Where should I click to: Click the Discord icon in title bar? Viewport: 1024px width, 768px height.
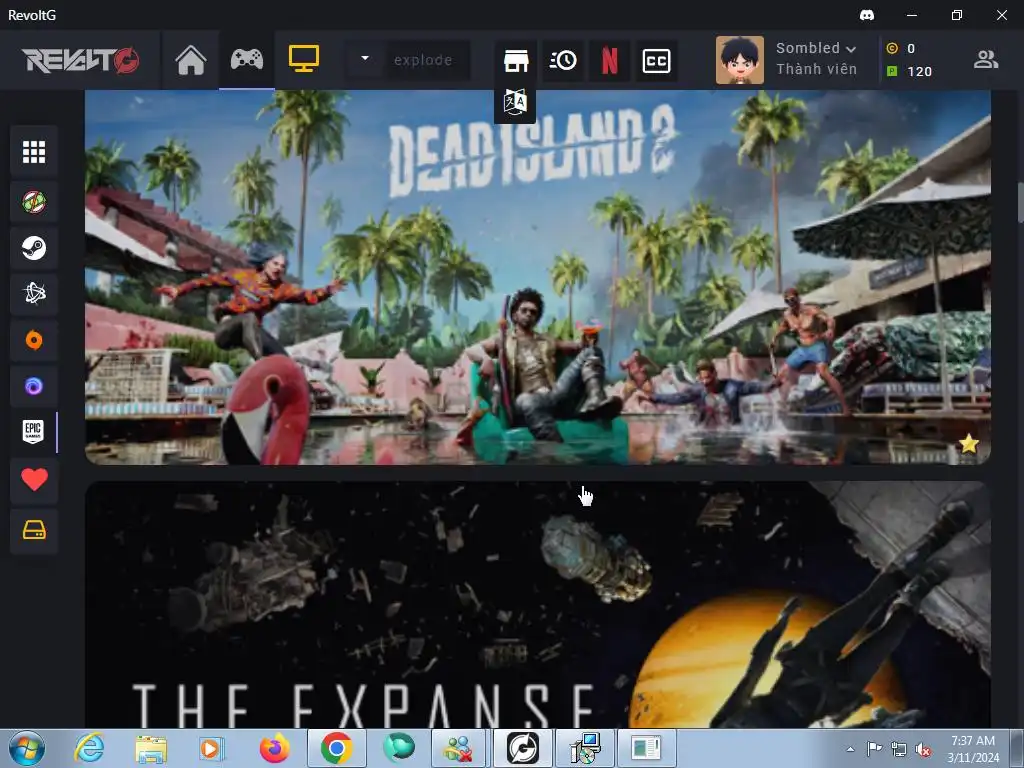coord(867,14)
